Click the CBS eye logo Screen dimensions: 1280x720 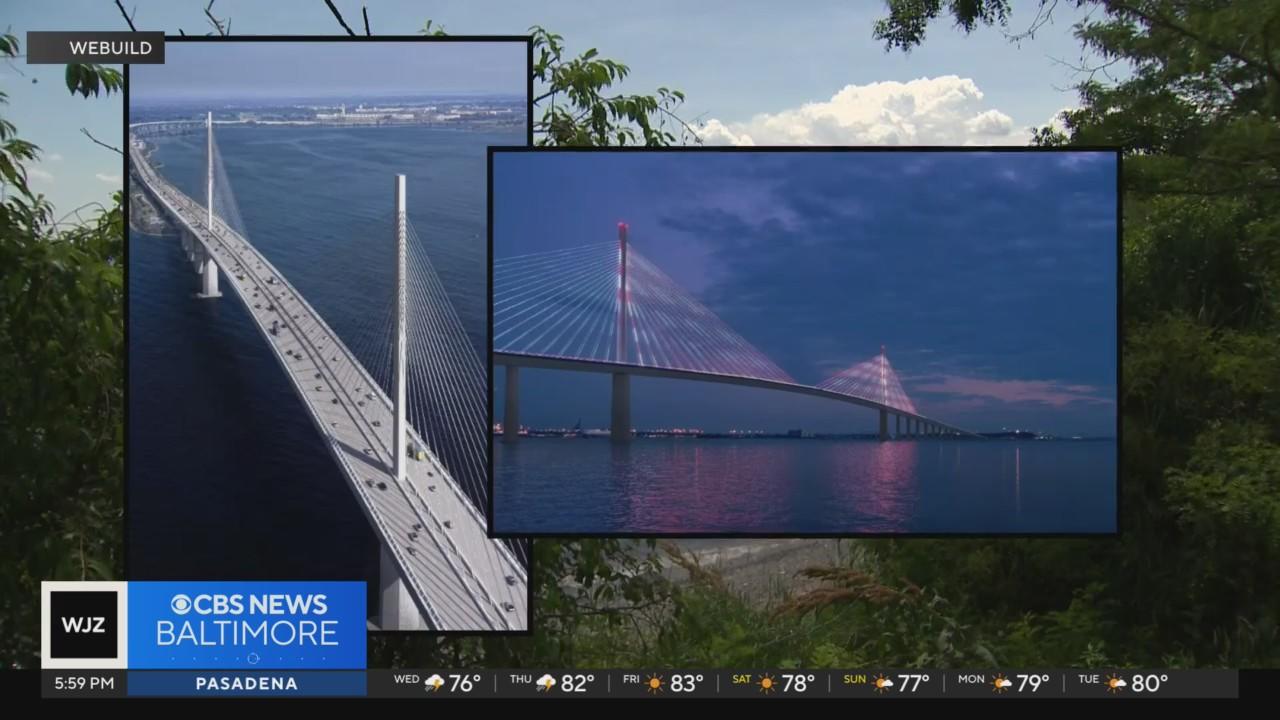(x=182, y=603)
